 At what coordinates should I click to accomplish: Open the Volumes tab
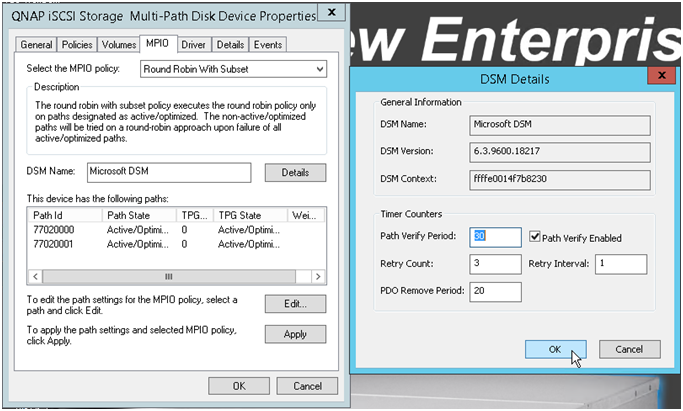point(118,45)
